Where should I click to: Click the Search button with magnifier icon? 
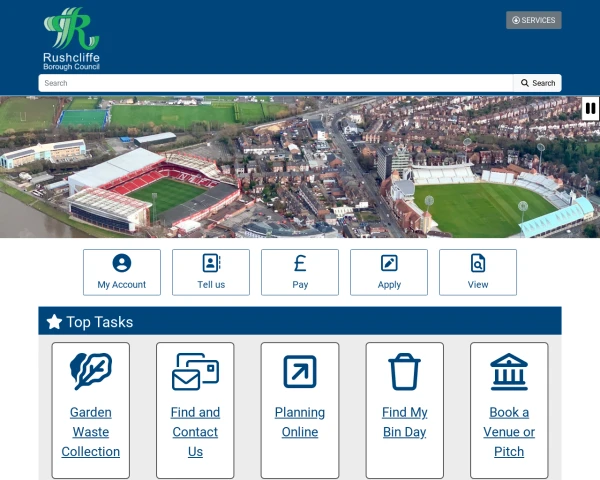coord(538,83)
